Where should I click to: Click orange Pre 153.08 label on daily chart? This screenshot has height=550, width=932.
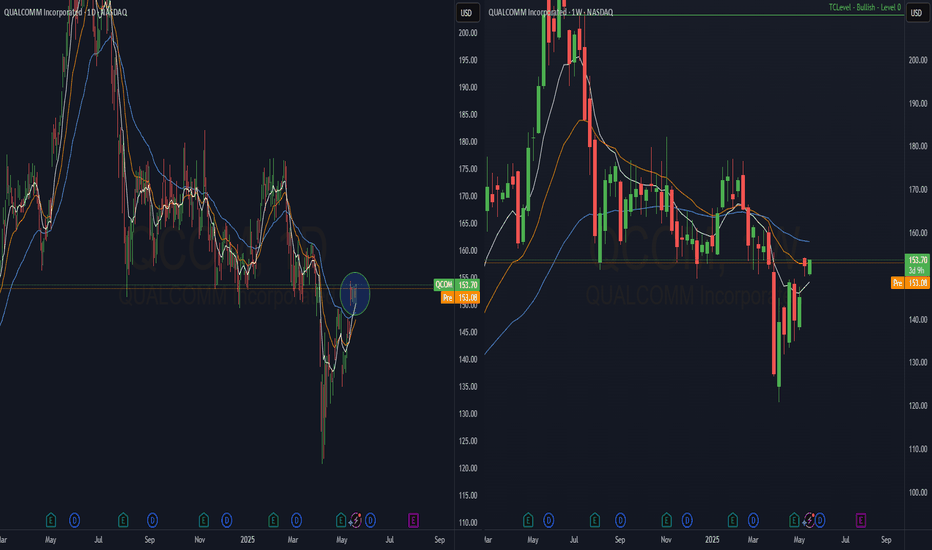pyautogui.click(x=460, y=297)
